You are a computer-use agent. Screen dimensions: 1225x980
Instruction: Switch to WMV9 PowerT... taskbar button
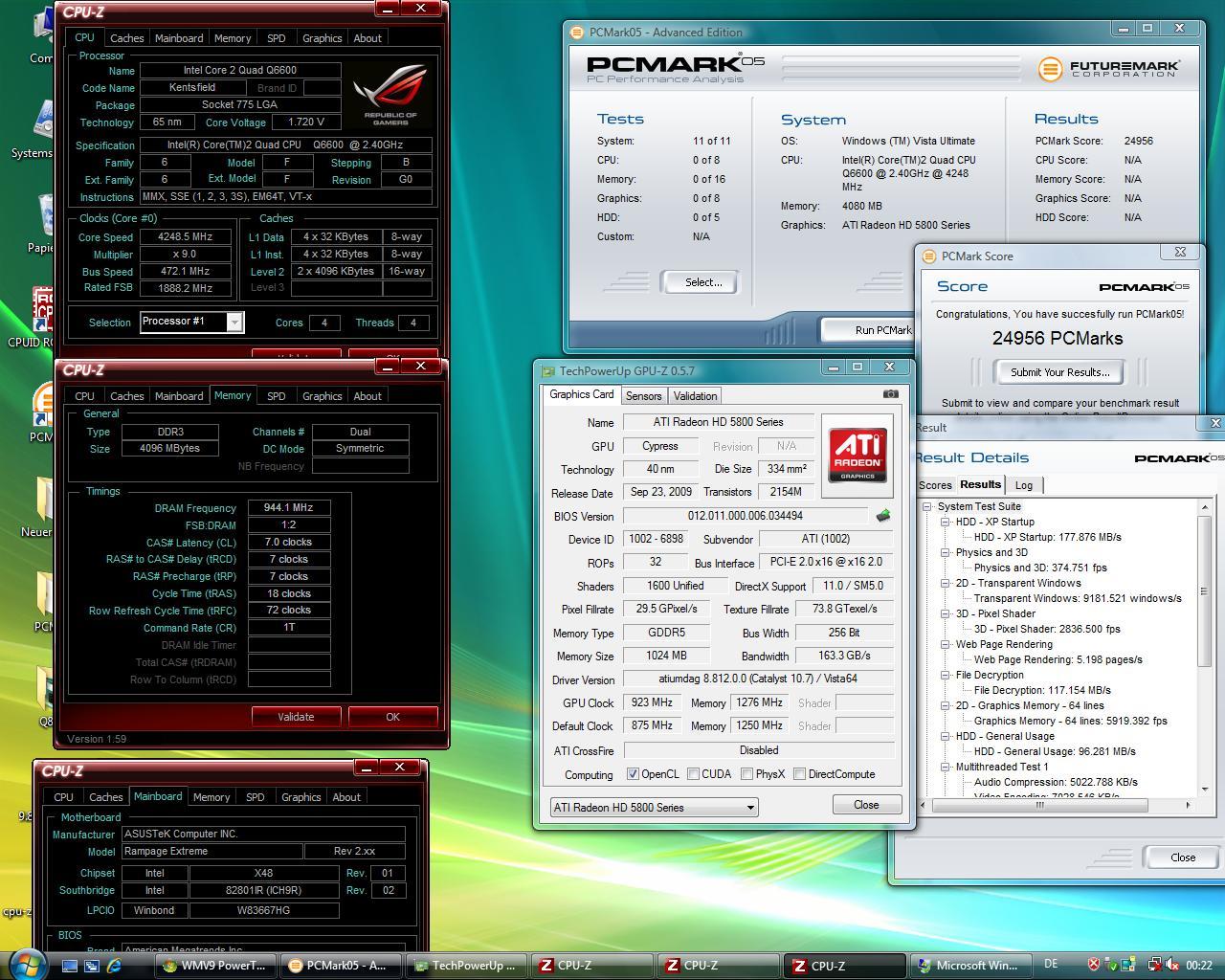click(x=217, y=966)
